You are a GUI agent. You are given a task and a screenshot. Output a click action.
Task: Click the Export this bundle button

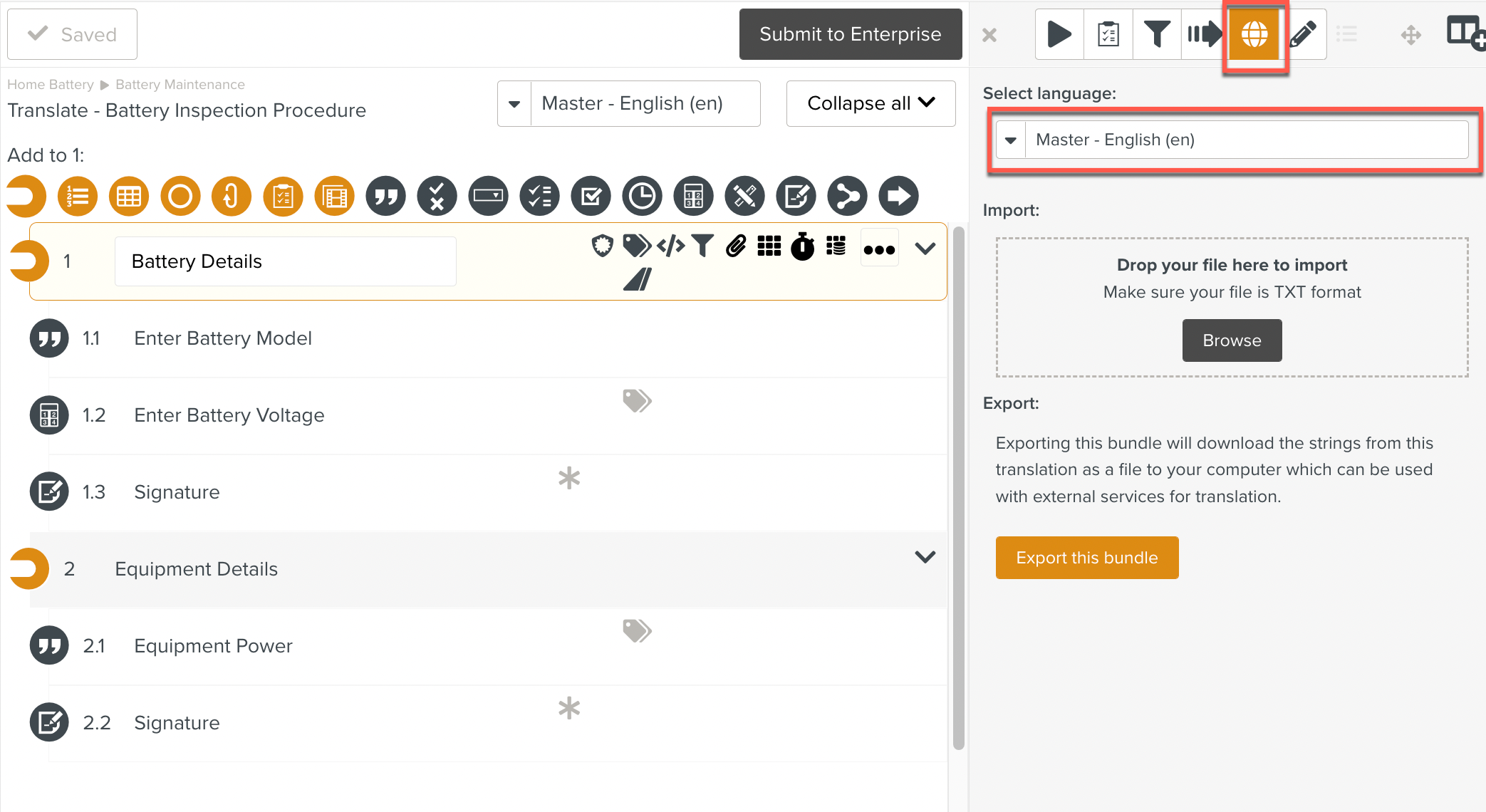click(x=1086, y=558)
